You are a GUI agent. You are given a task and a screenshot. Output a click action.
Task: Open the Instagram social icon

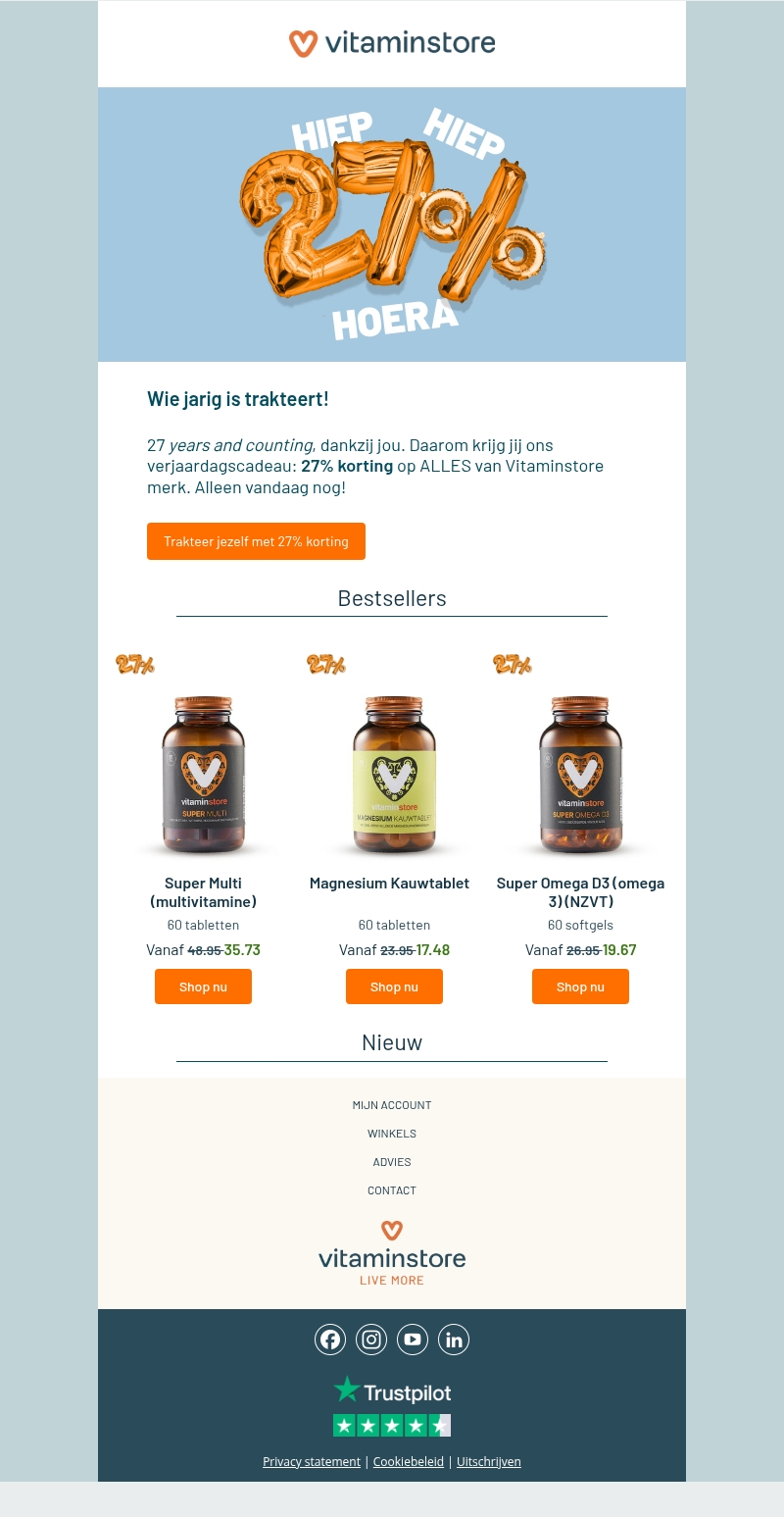[x=371, y=1340]
